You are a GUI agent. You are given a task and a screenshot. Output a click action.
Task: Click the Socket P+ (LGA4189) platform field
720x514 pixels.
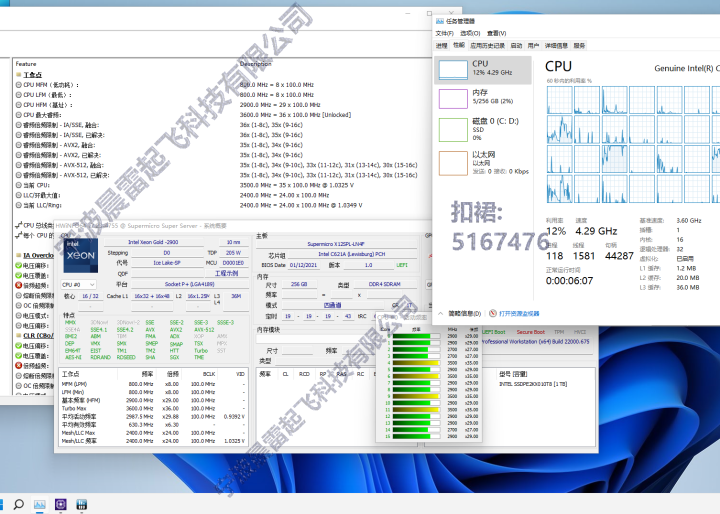189,284
